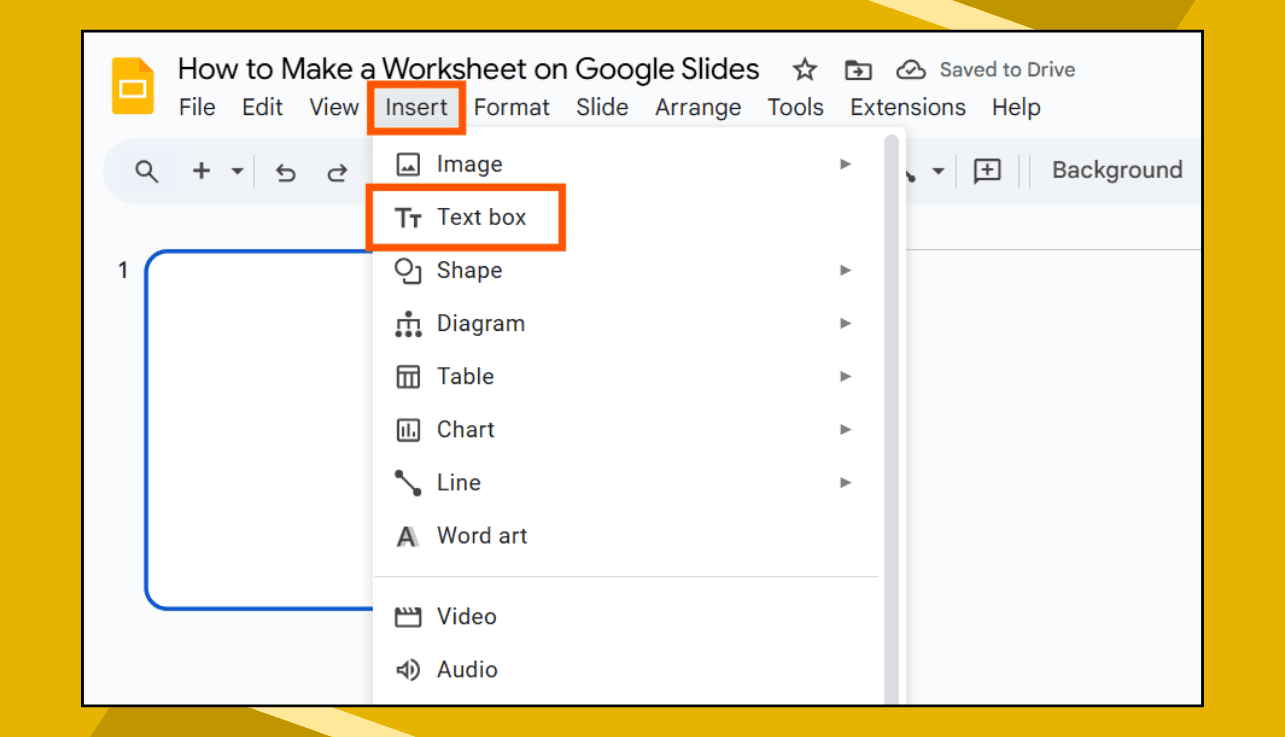Click the Chart icon in the Insert menu
Image resolution: width=1285 pixels, height=737 pixels.
point(408,429)
